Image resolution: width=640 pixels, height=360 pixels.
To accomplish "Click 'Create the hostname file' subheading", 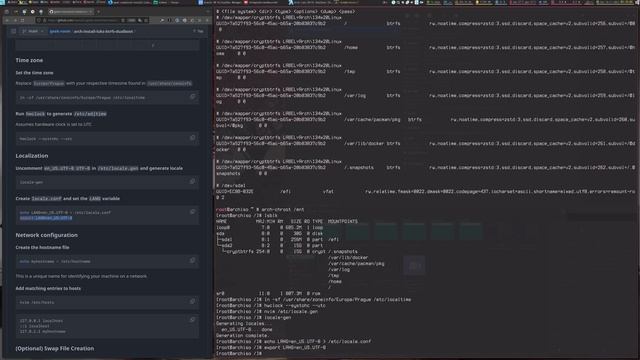I will click(x=42, y=247).
